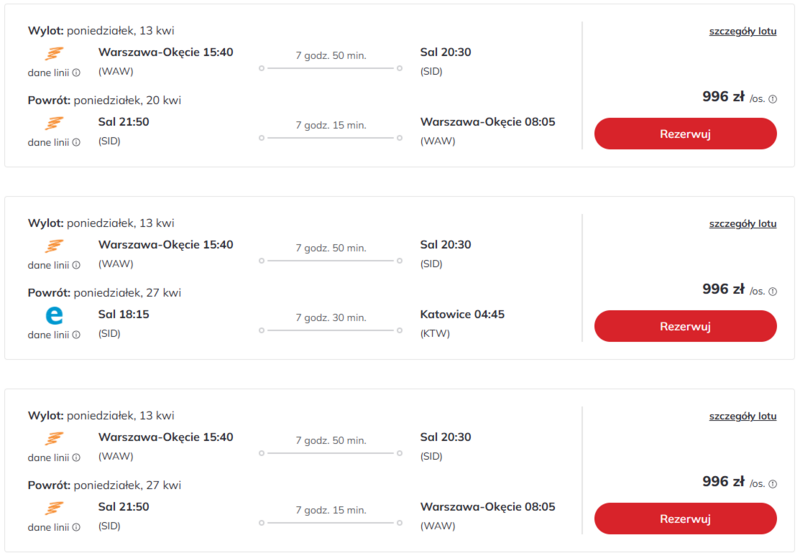Viewport: 800px width, 553px height.
Task: Click info icon beside third card's 996 zł price
Action: [x=773, y=484]
